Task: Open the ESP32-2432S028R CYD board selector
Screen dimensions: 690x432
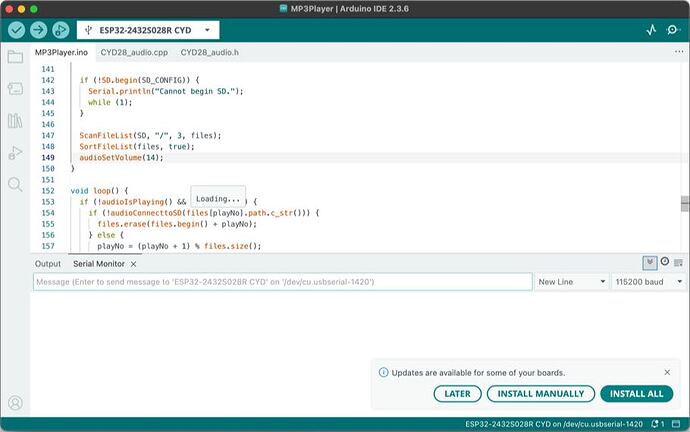Action: pyautogui.click(x=148, y=30)
